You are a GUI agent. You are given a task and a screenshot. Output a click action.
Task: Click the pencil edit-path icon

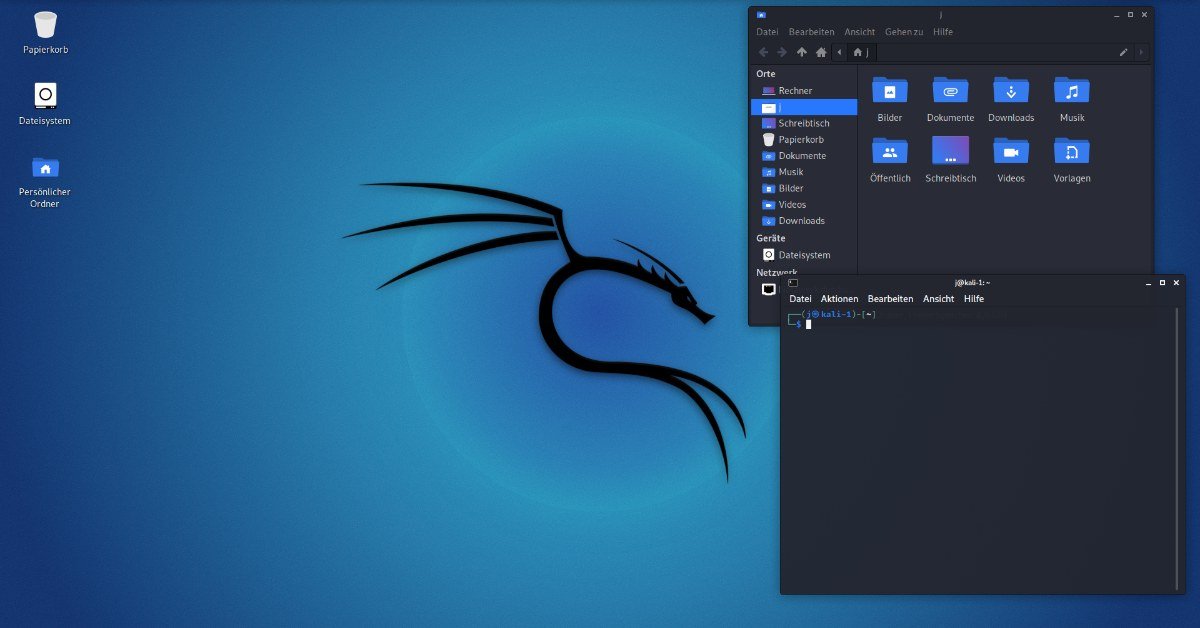tap(1123, 52)
